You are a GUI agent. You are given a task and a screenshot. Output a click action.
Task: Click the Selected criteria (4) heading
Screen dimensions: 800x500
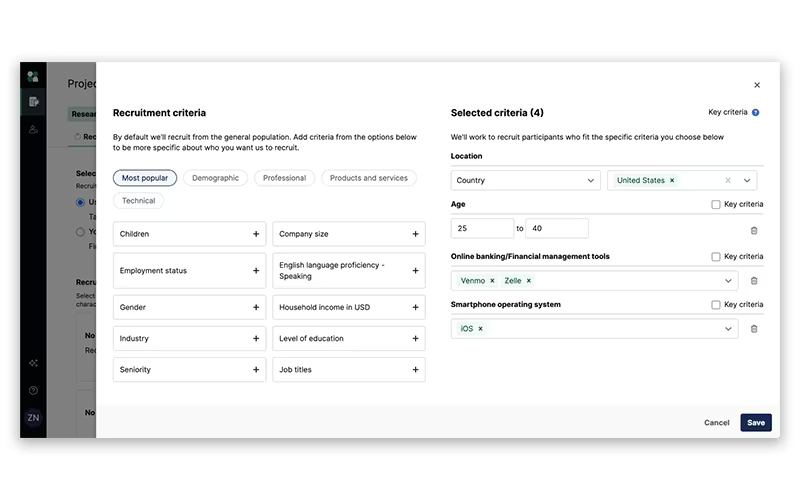click(497, 113)
